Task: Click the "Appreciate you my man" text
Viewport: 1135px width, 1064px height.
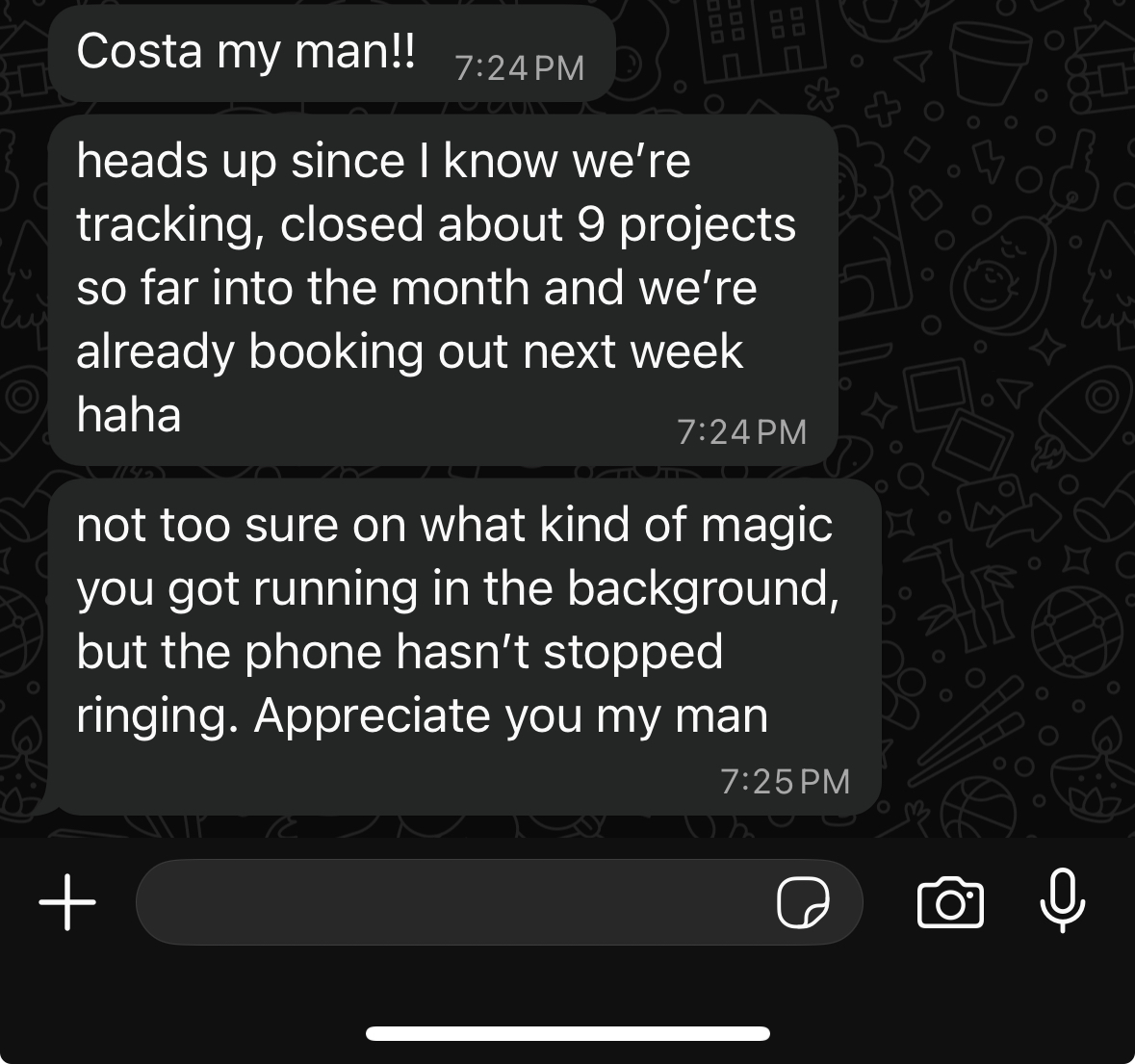Action: (x=510, y=716)
